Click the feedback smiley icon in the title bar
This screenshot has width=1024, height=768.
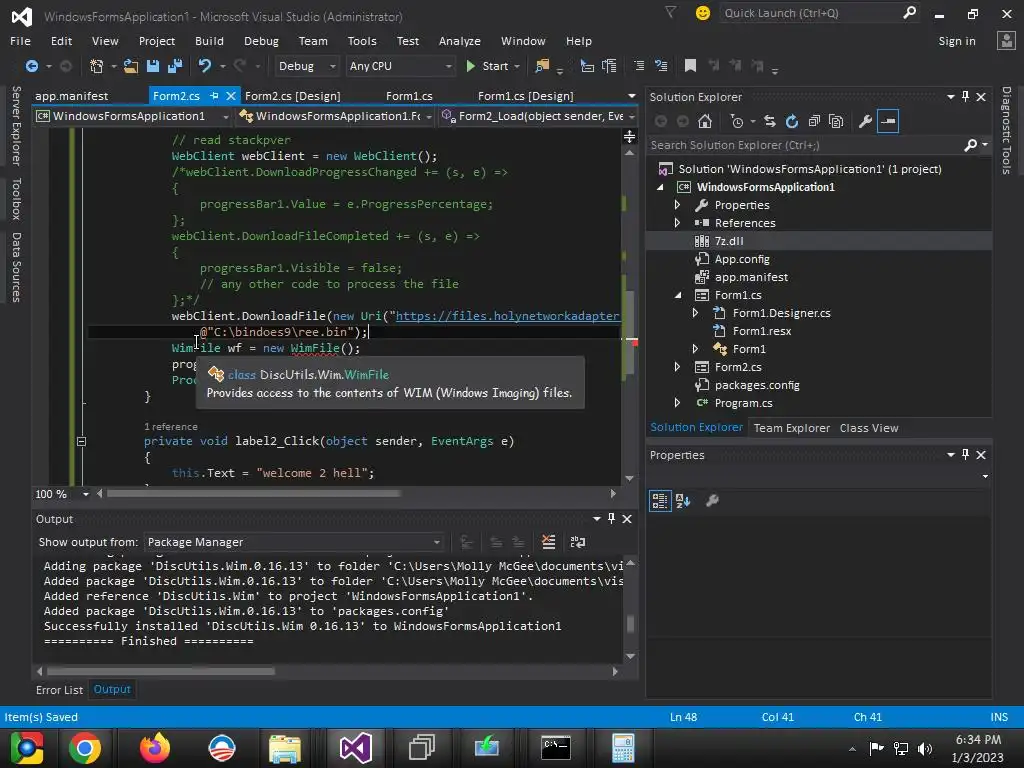(703, 13)
